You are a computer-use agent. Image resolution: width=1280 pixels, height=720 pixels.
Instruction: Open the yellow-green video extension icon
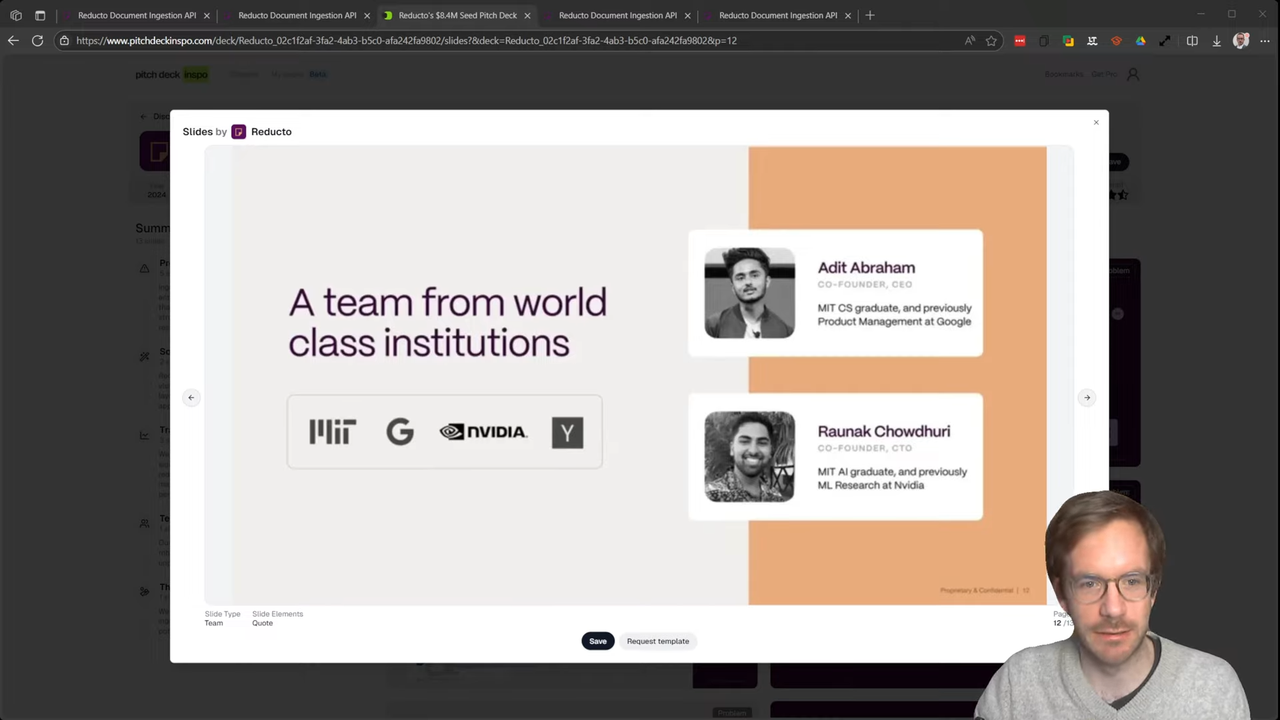coord(1068,40)
